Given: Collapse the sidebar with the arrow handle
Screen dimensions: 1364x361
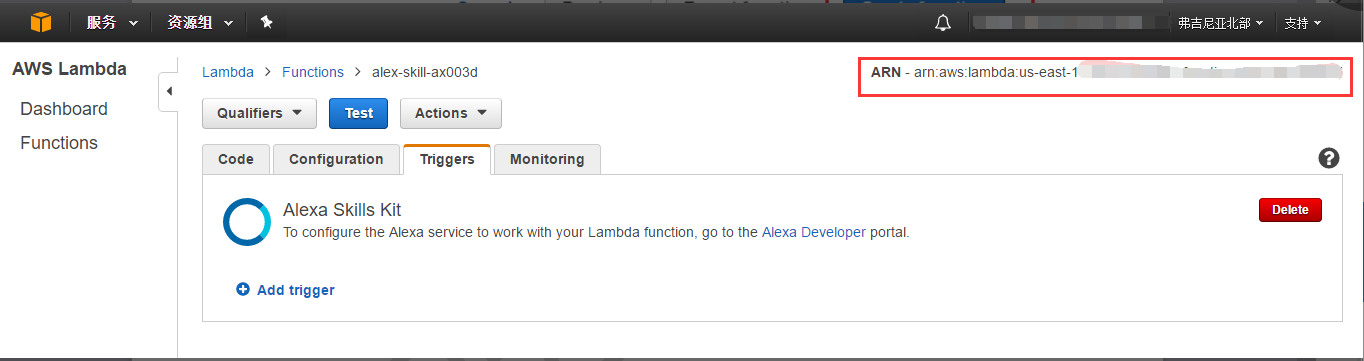Looking at the screenshot, I should click(168, 91).
